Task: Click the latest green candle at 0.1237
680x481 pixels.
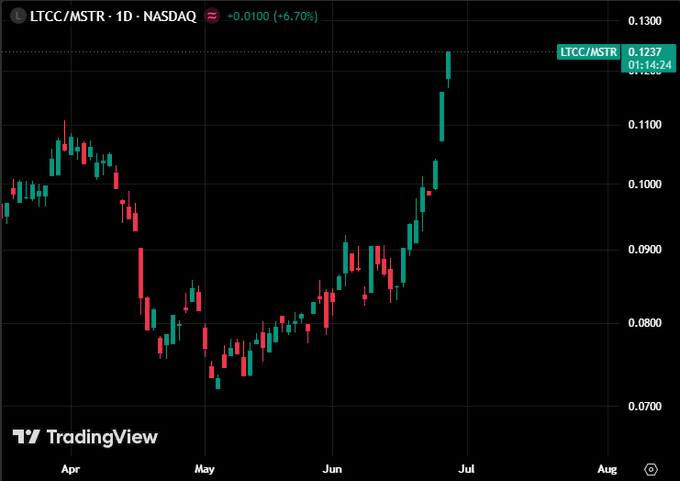Action: (448, 65)
